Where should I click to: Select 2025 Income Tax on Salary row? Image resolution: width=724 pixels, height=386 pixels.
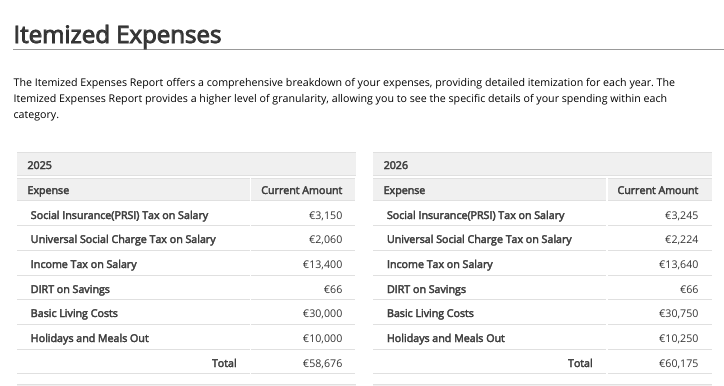coord(186,264)
